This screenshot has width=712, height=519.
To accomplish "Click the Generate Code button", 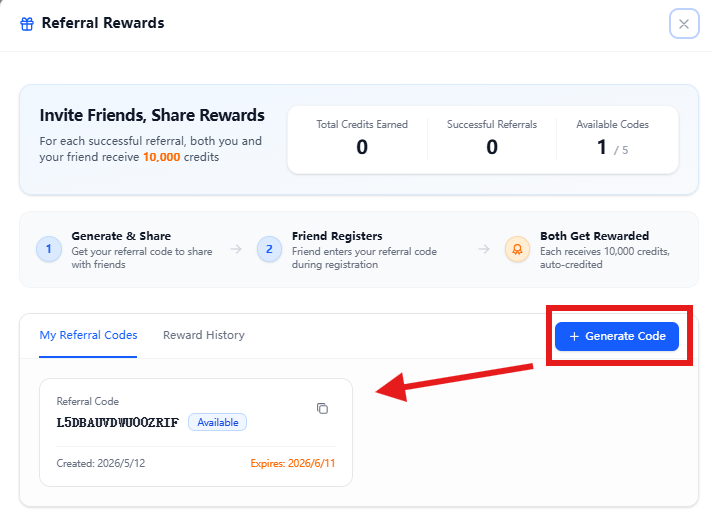I will (x=617, y=336).
